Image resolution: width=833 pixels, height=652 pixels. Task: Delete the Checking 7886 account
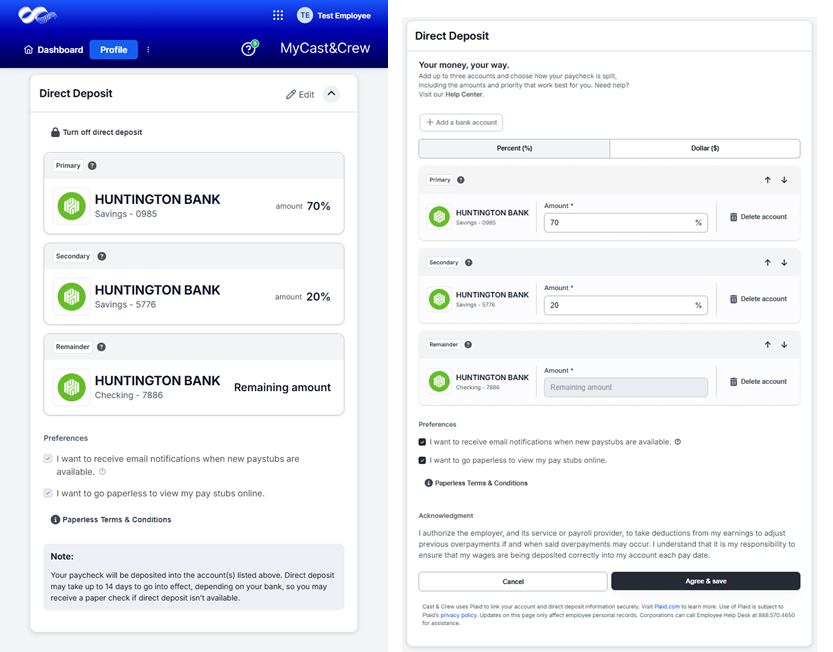(758, 382)
